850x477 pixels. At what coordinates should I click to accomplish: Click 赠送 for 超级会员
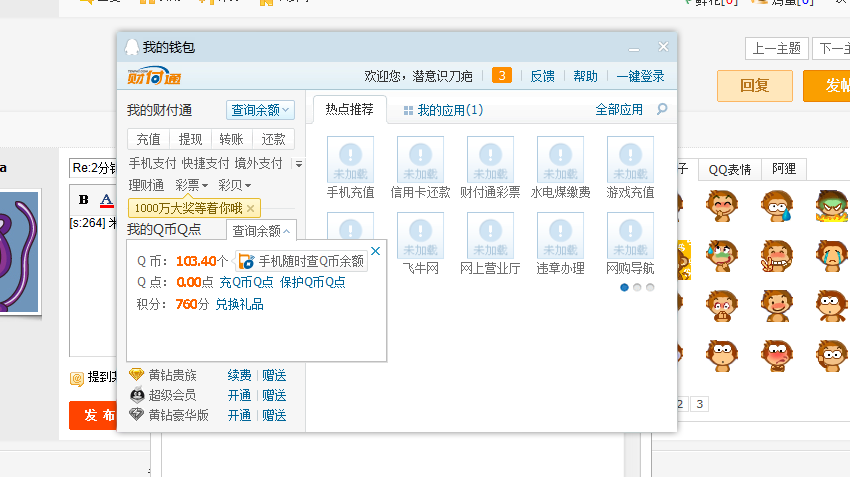click(274, 395)
